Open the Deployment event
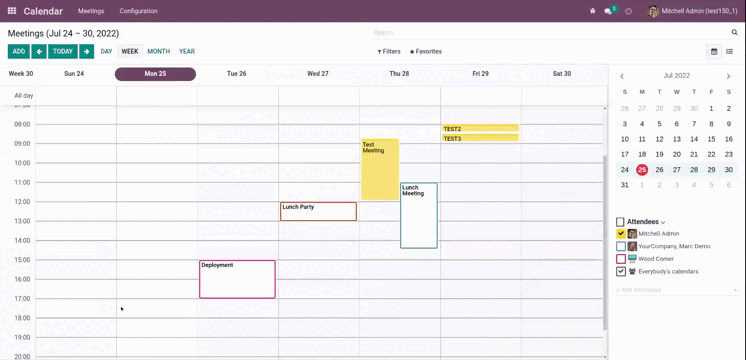 point(237,279)
